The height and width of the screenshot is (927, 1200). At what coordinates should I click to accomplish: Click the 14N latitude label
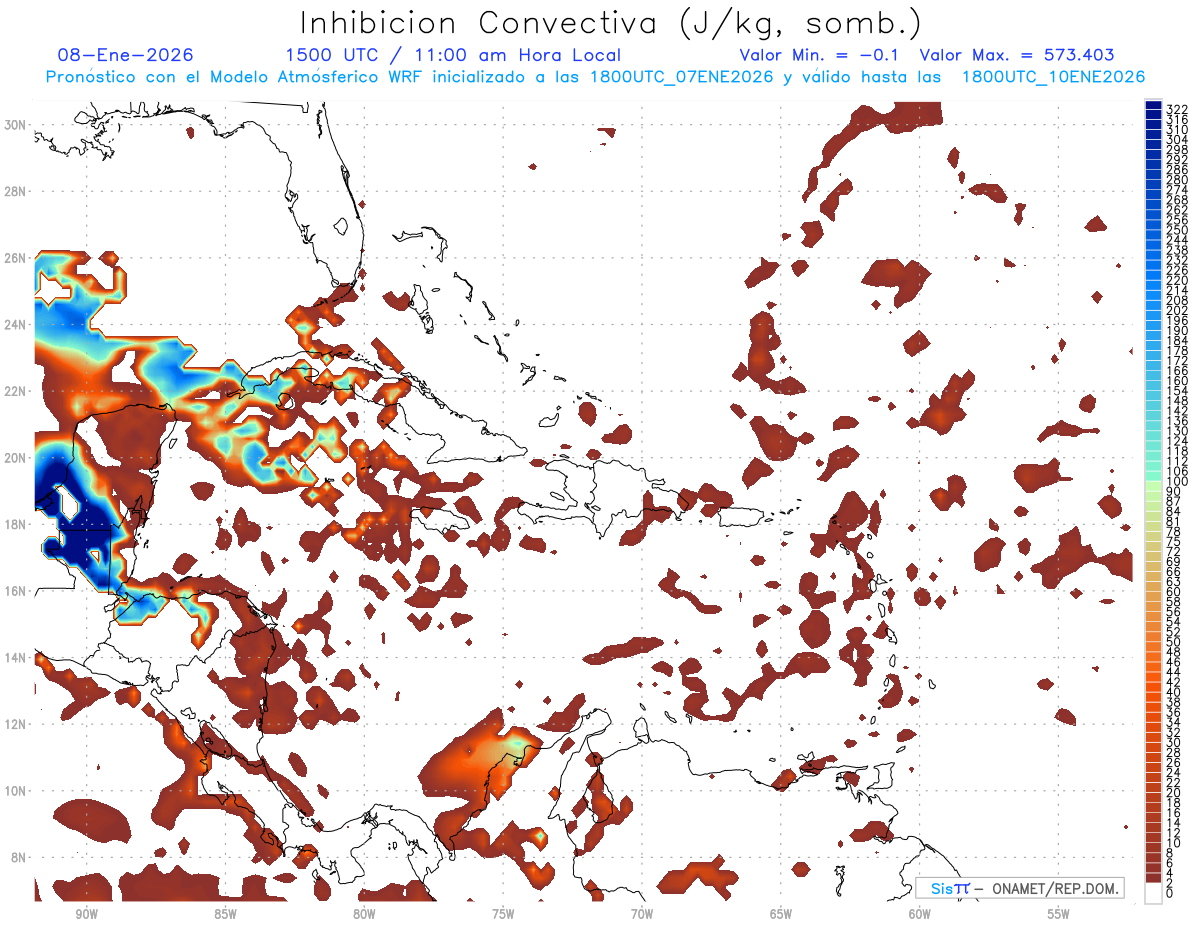(17, 657)
